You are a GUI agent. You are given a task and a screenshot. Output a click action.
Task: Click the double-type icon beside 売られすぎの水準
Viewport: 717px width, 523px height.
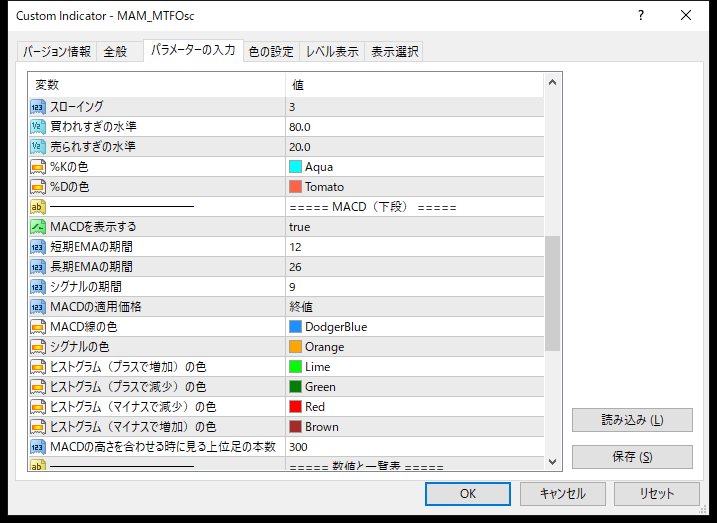click(38, 147)
